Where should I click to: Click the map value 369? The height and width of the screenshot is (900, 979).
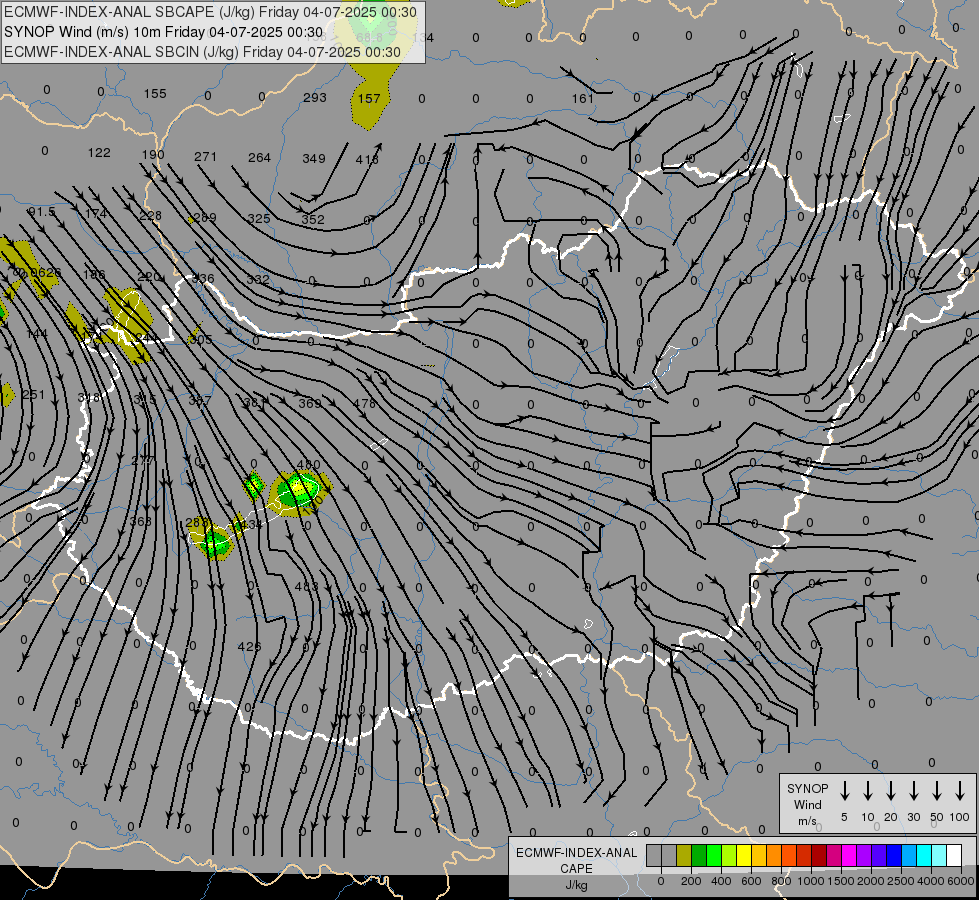pos(310,403)
